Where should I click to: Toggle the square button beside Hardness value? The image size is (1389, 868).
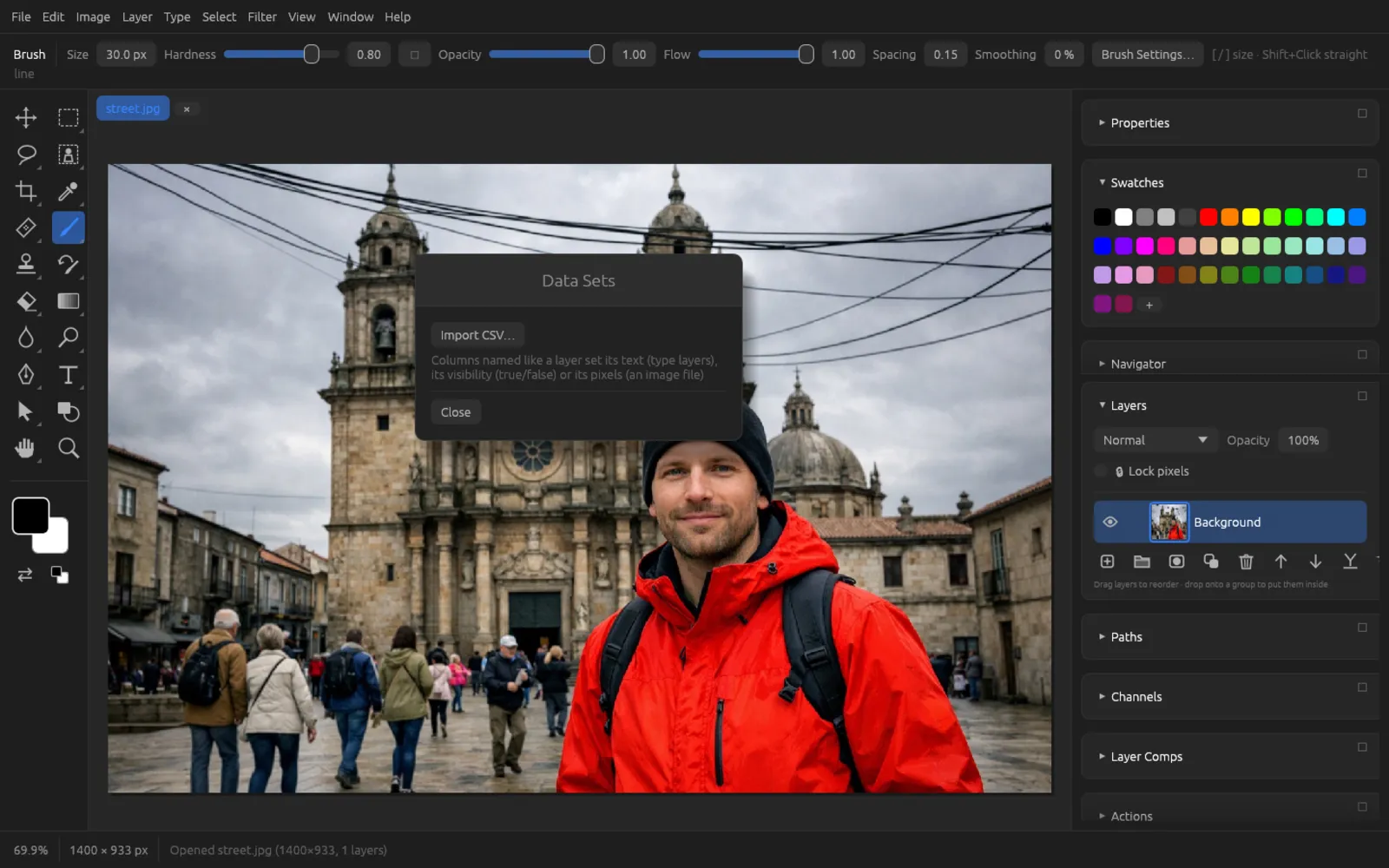click(x=414, y=55)
